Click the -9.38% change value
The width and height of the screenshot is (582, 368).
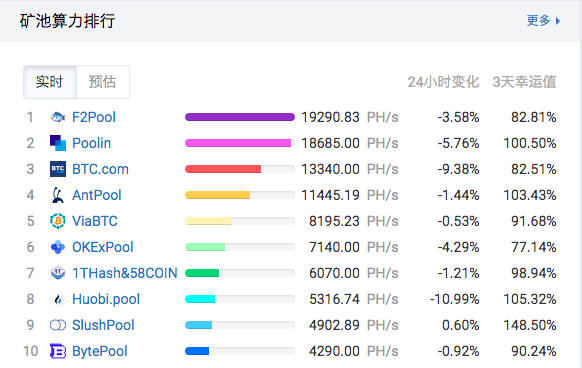[x=458, y=169]
